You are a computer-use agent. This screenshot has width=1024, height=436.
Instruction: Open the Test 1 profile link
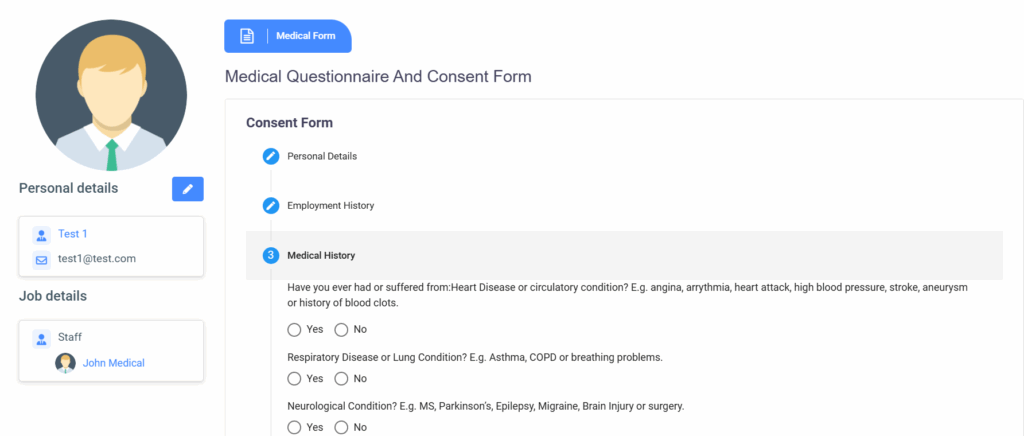coord(73,234)
